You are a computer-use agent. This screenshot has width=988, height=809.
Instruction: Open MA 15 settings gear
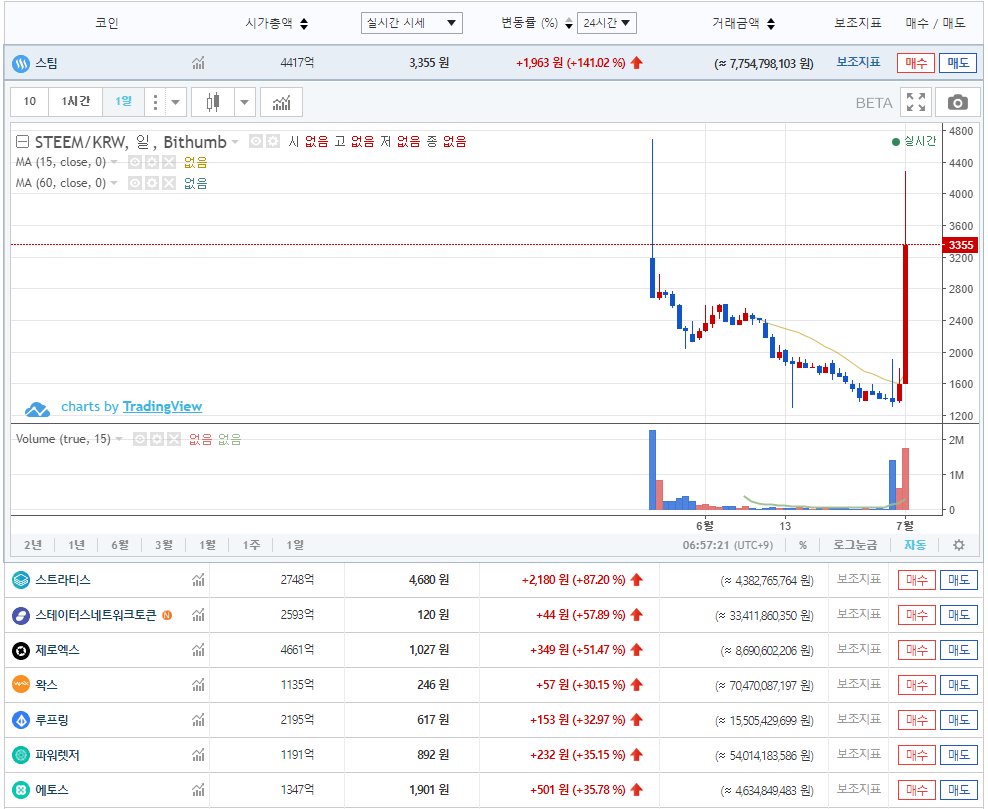coord(152,163)
